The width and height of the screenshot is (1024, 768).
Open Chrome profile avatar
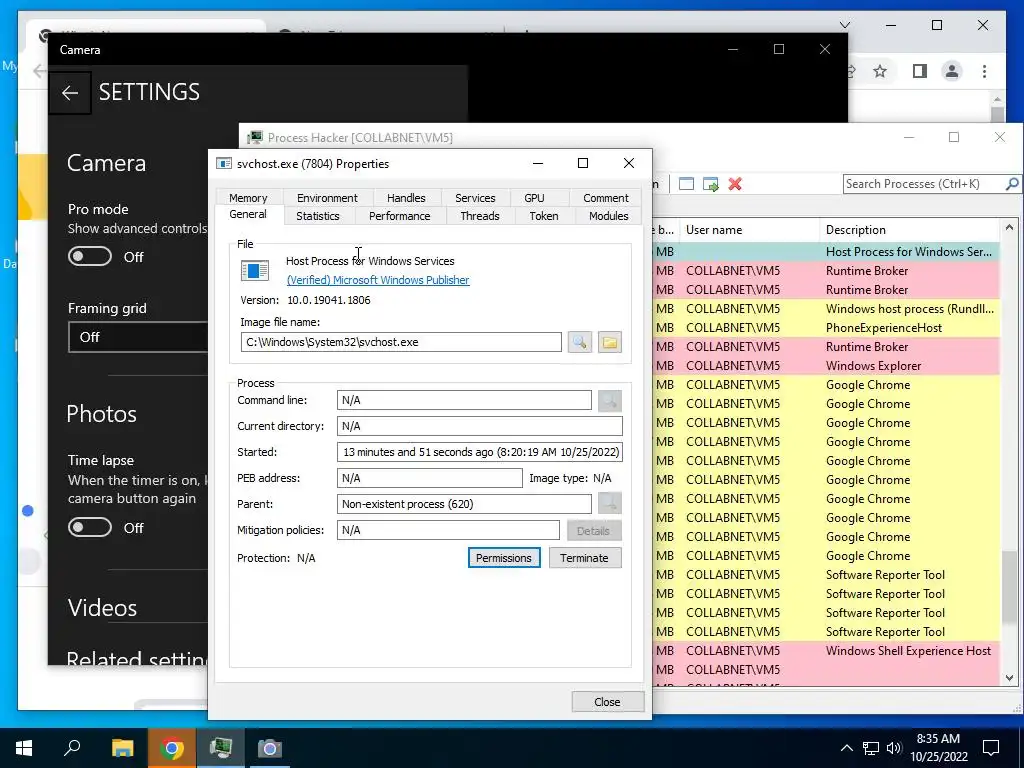tap(952, 71)
